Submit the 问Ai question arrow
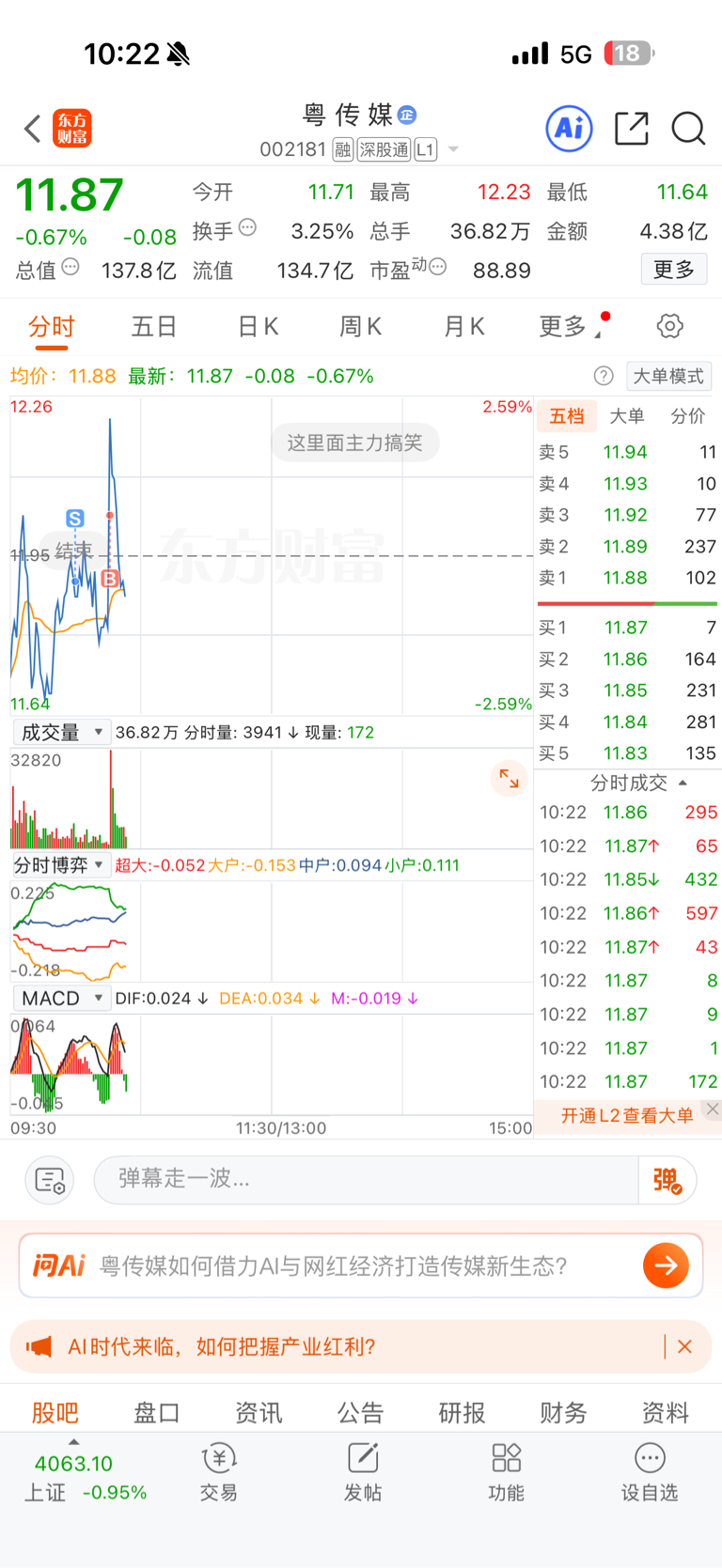The image size is (722, 1568). (x=666, y=1265)
